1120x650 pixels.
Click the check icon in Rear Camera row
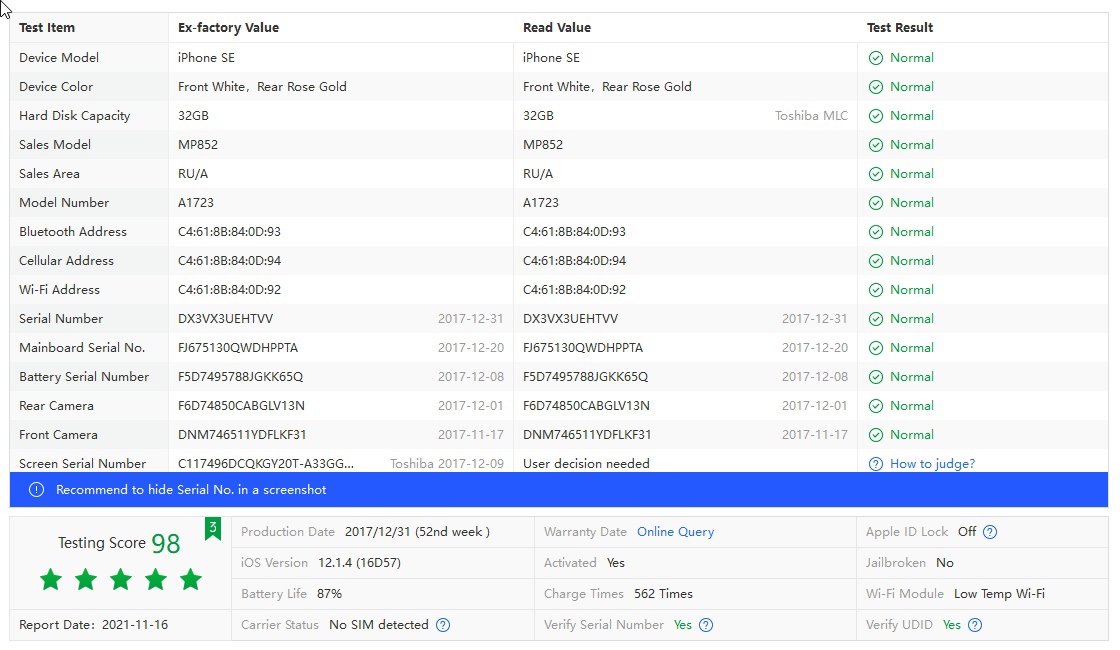[876, 406]
